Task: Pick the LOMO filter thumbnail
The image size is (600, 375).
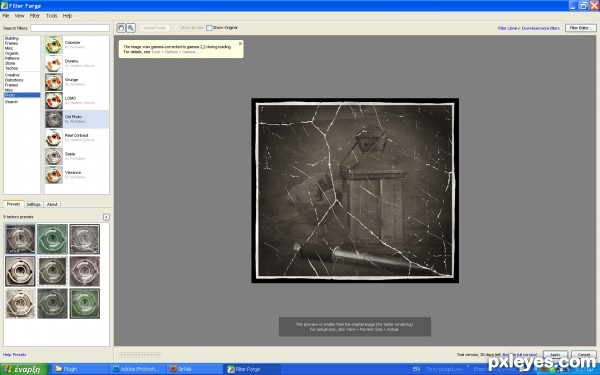Action: (54, 101)
